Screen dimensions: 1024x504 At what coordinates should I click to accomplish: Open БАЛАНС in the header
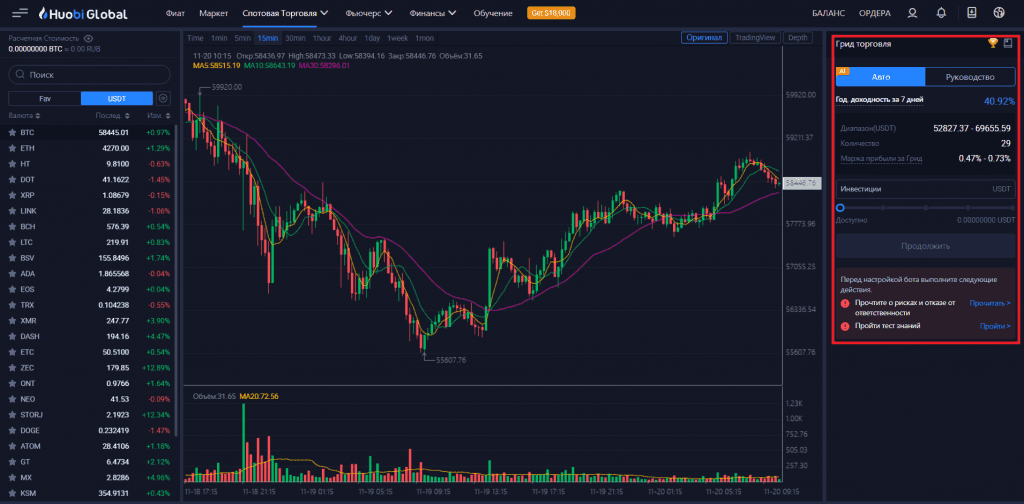pos(829,13)
